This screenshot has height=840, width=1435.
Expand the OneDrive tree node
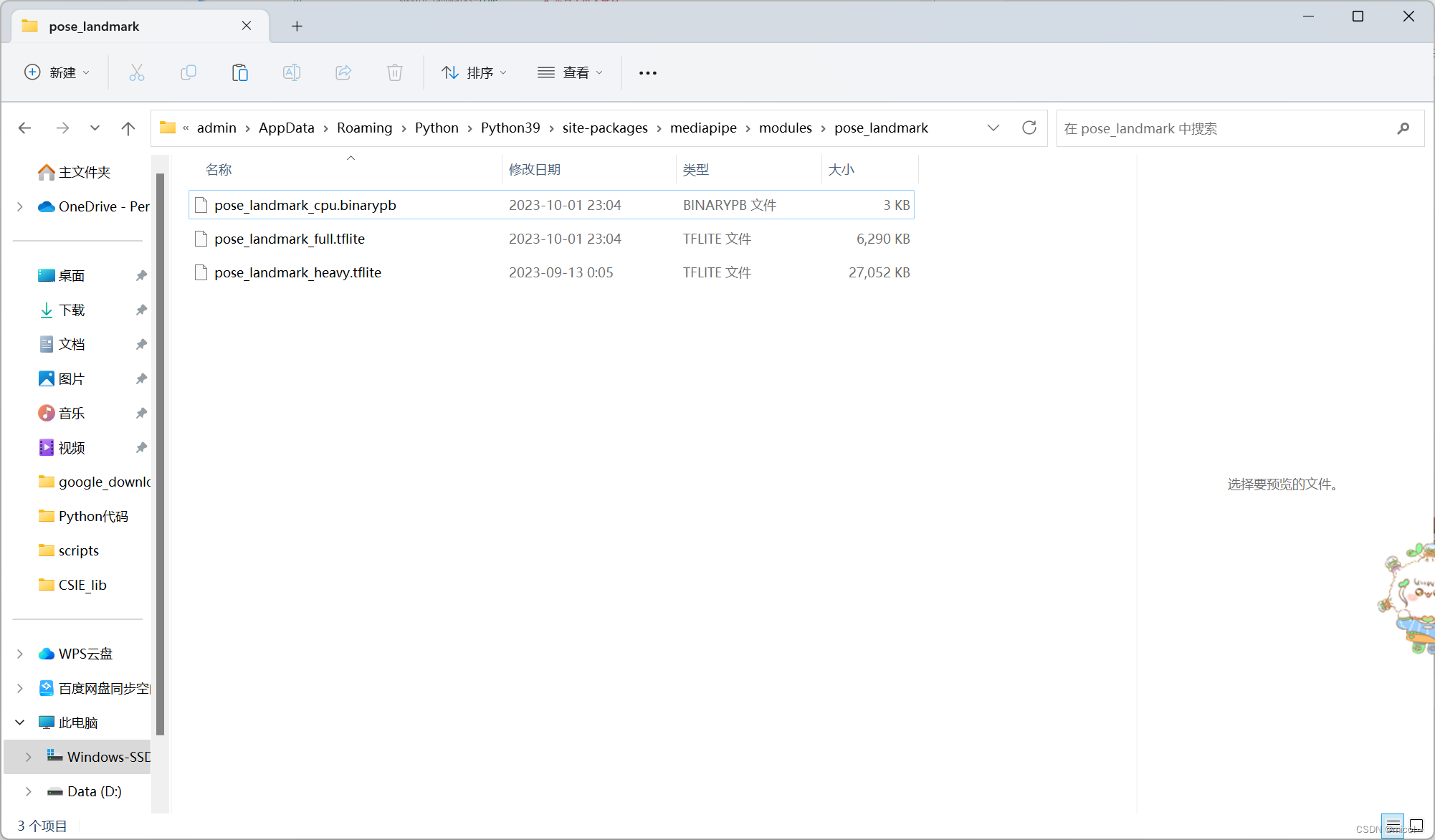[20, 206]
